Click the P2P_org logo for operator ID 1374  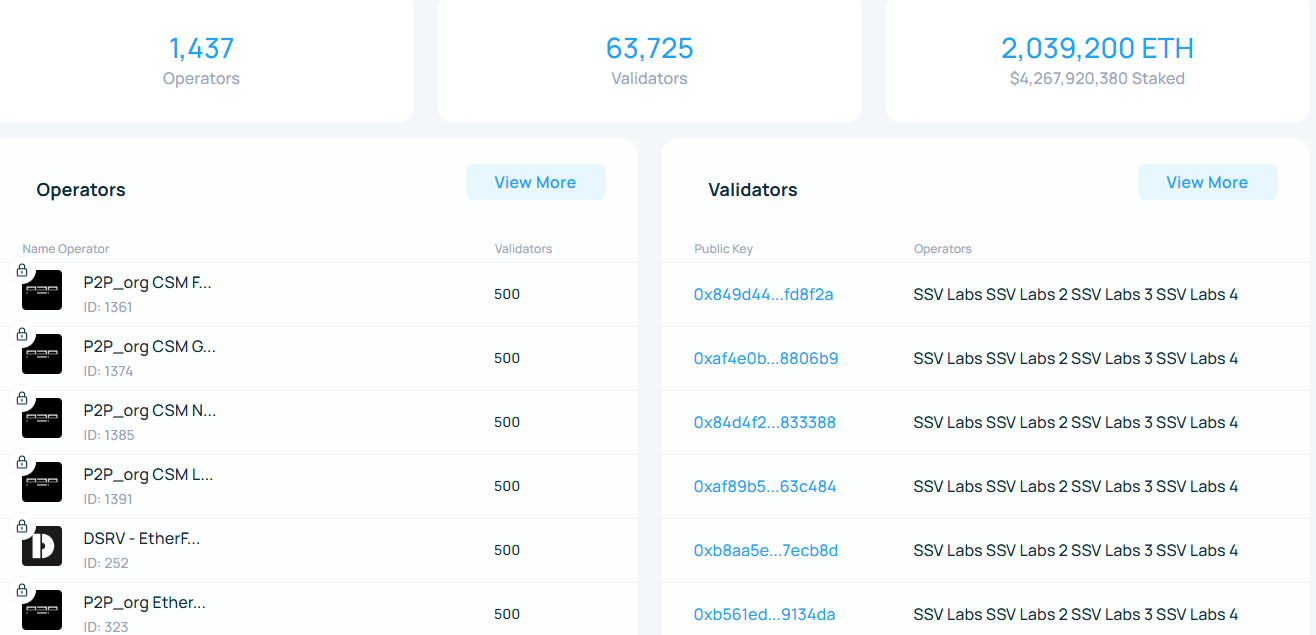(42, 355)
